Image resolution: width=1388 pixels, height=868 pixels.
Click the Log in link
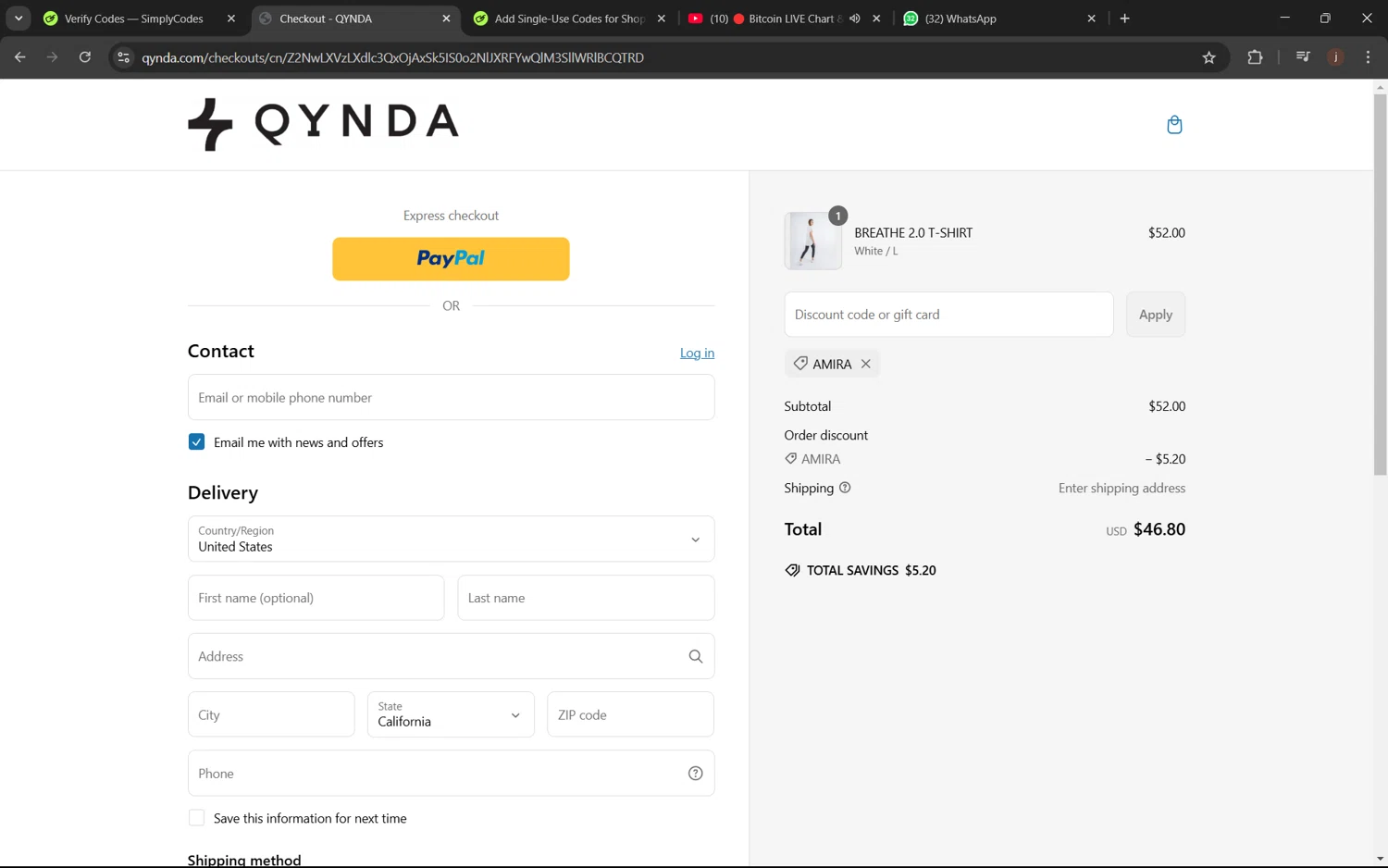(x=697, y=353)
